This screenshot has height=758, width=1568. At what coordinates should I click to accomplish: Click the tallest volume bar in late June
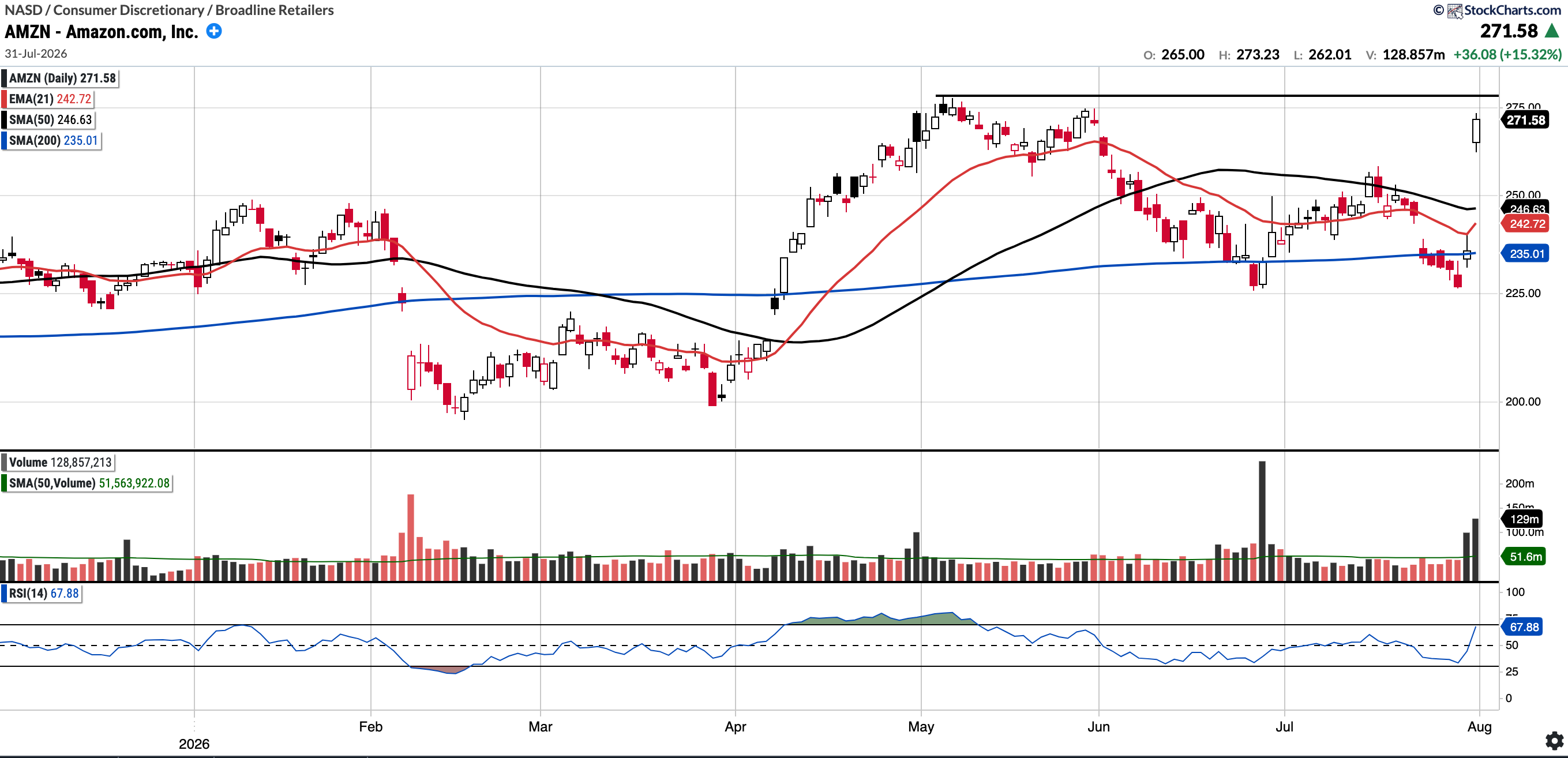1262,521
